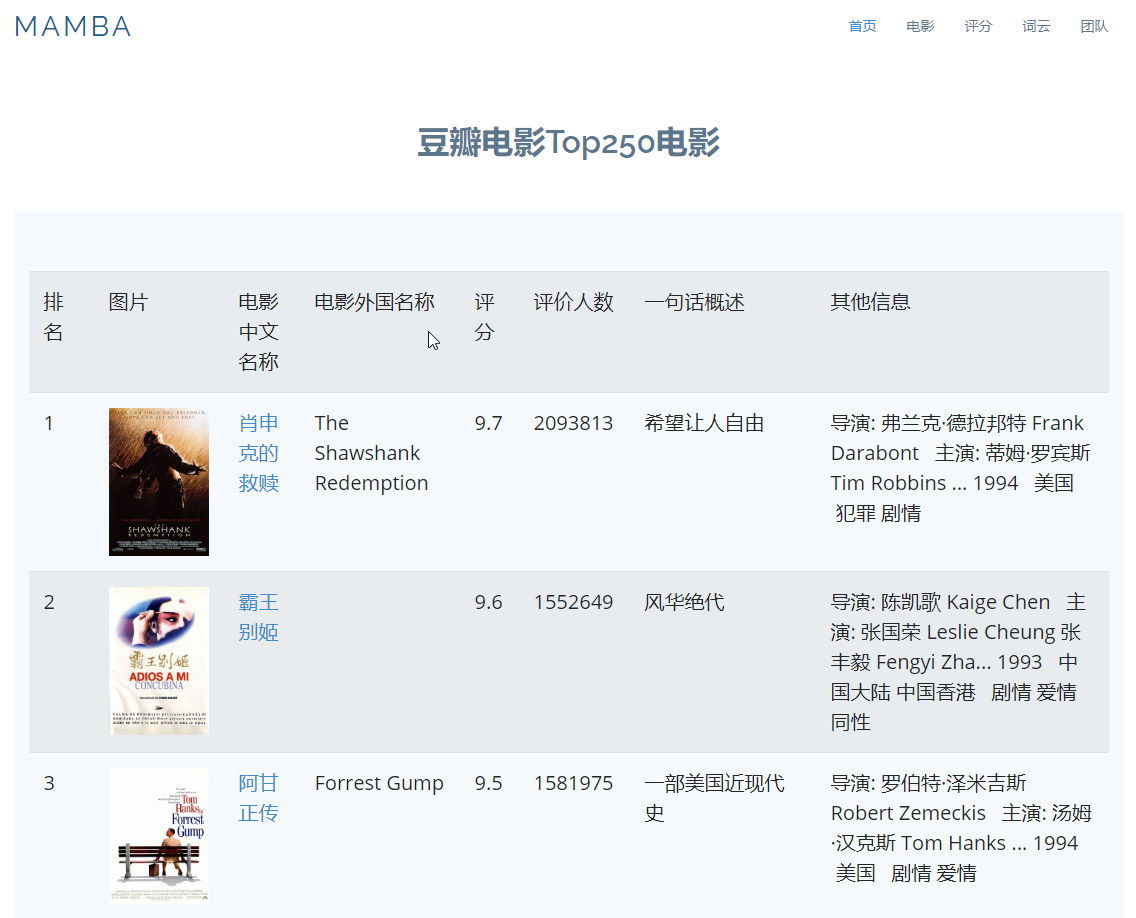
Task: Click the 图片 column header
Action: pos(128,301)
